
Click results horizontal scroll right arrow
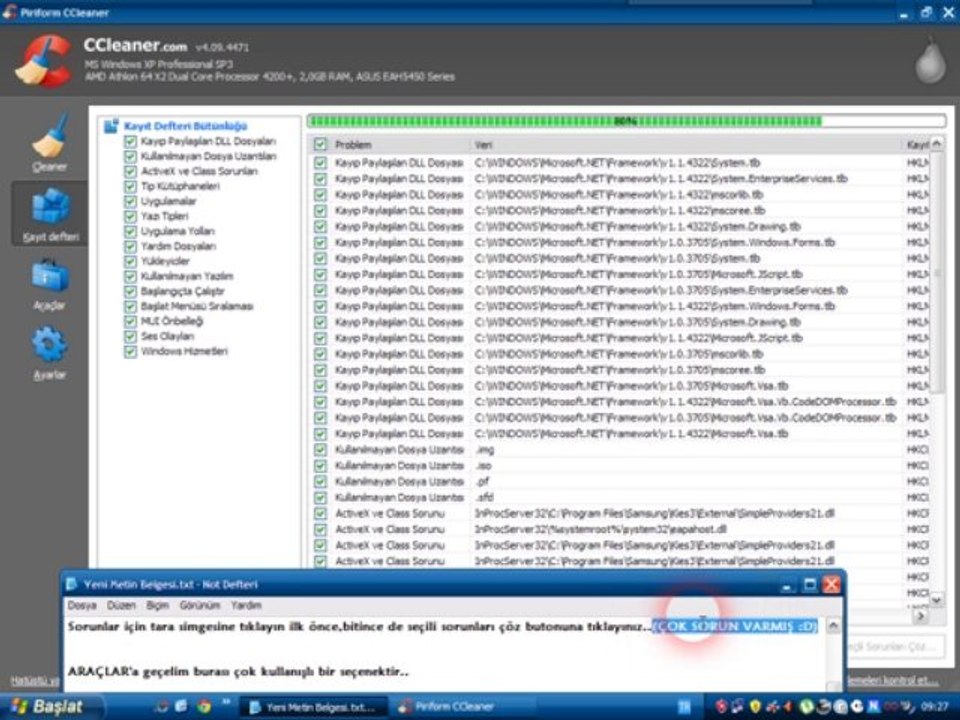[921, 617]
